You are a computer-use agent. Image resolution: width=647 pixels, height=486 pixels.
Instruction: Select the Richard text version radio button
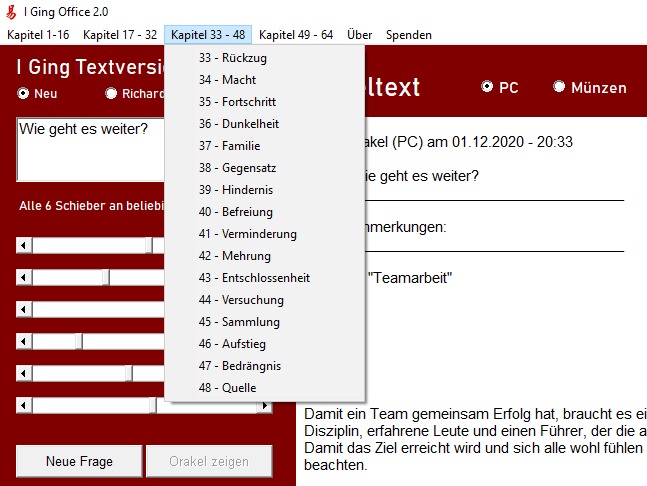tap(111, 94)
